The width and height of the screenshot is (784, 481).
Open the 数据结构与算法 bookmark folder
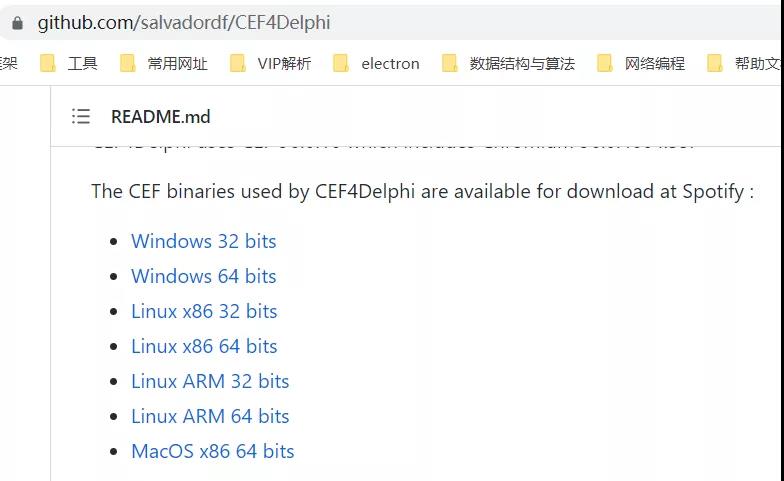(508, 64)
